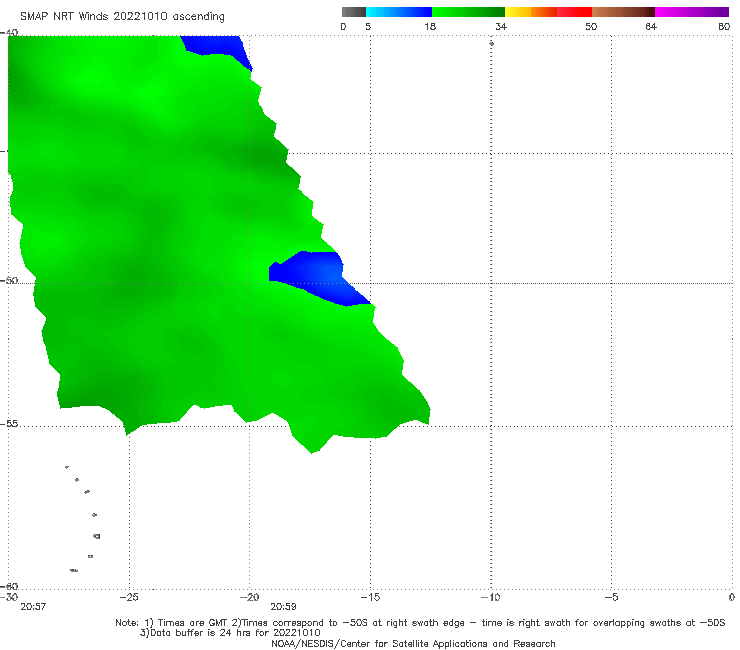This screenshot has width=740, height=650.
Task: Click the small island marker near -10 longitude
Action: (x=491, y=43)
